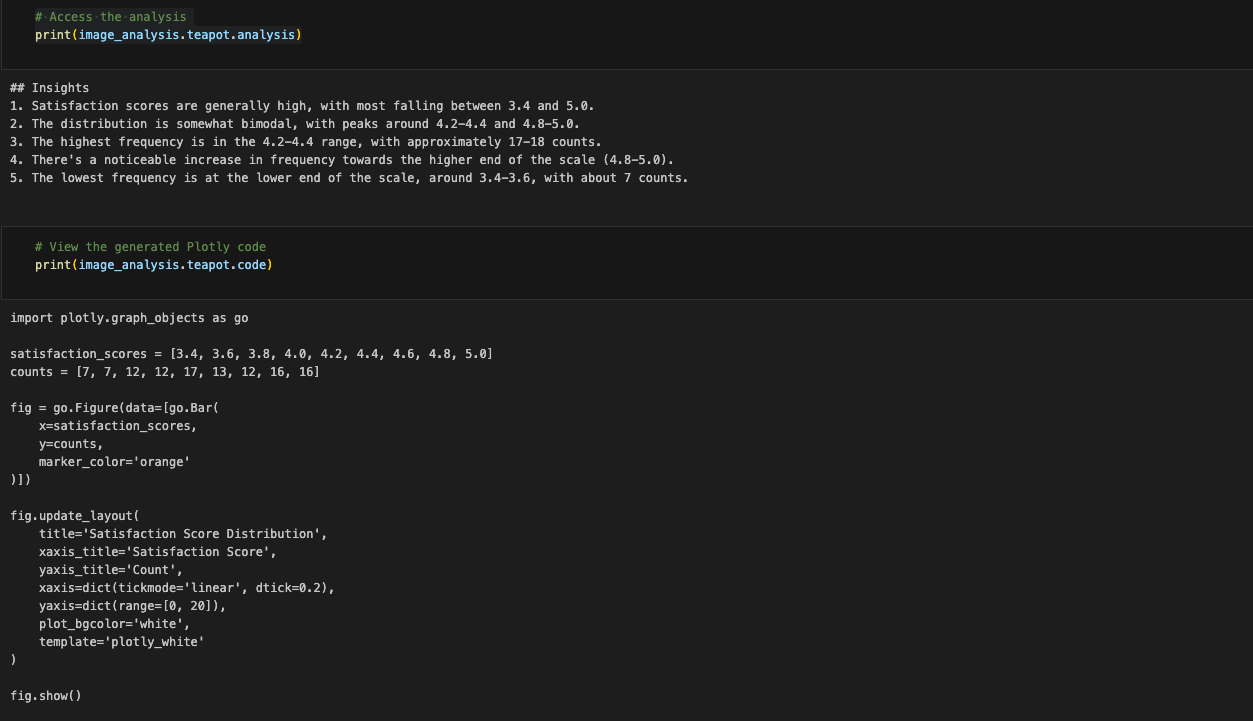Click the fig.show() line

[46, 696]
